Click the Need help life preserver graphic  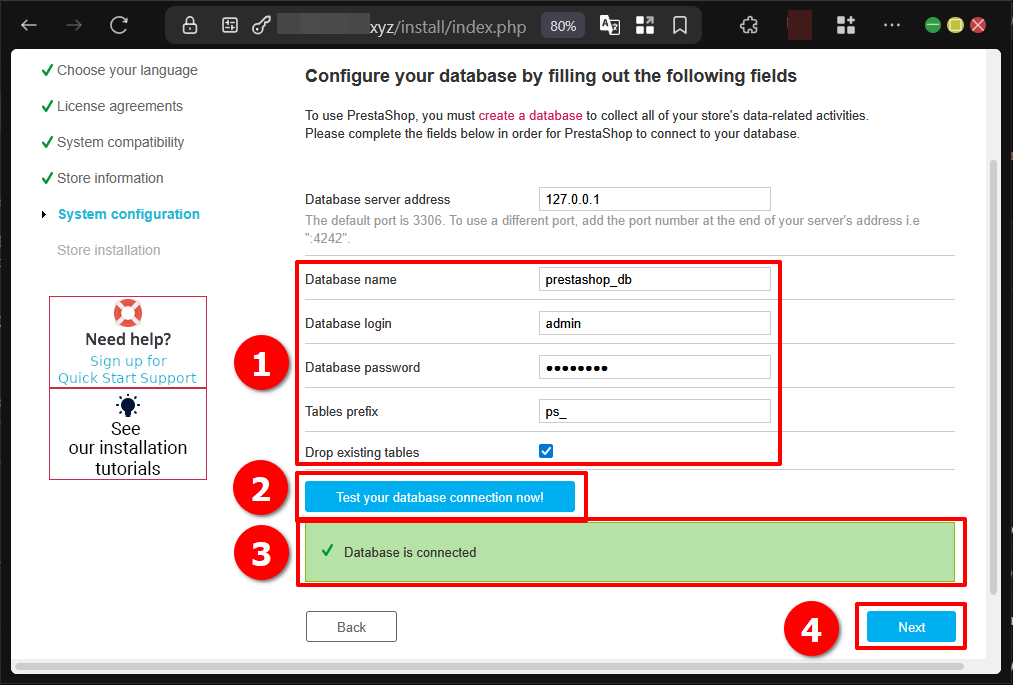coord(127,311)
